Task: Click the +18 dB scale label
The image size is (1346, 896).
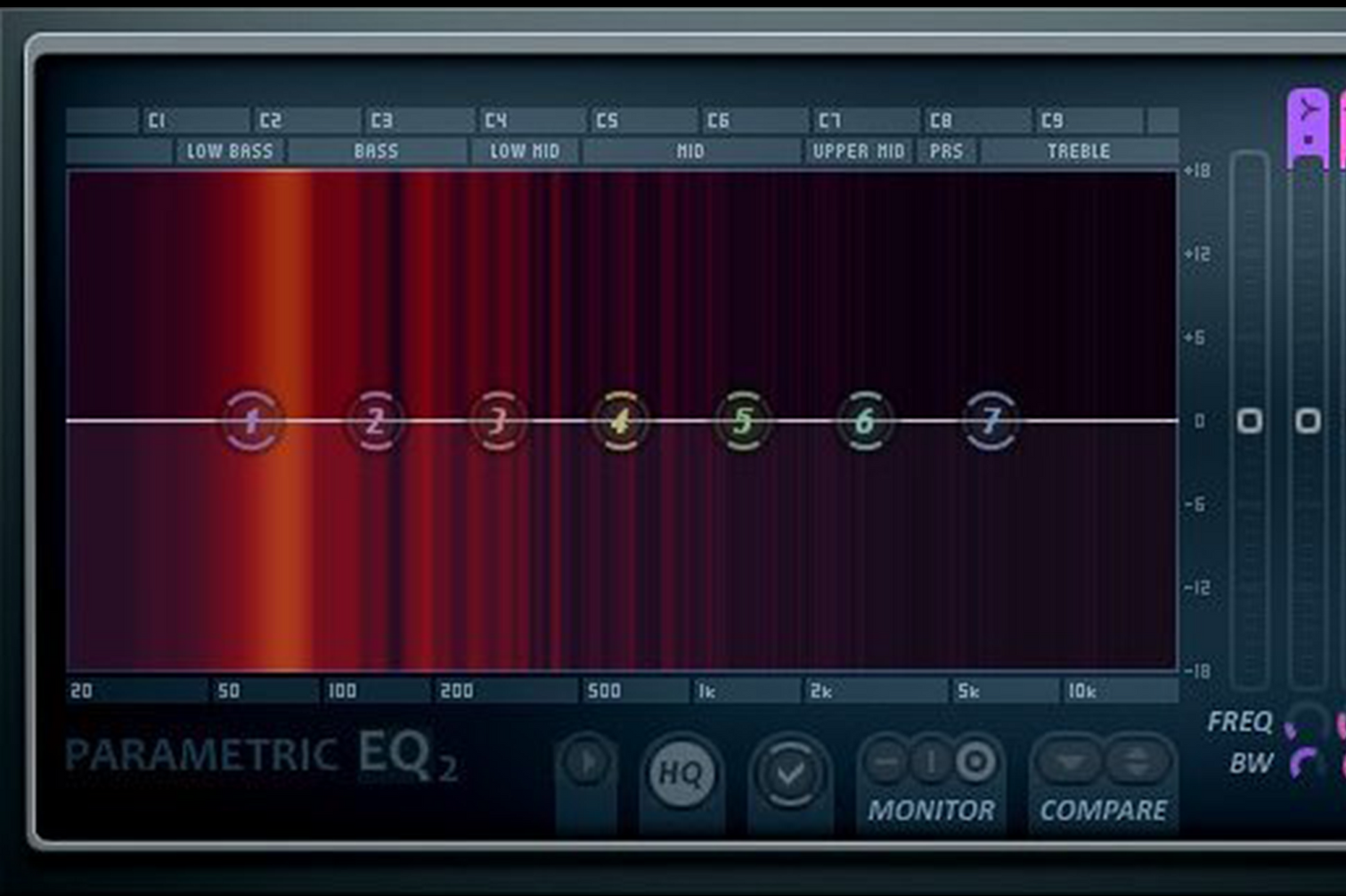Action: pyautogui.click(x=1197, y=170)
